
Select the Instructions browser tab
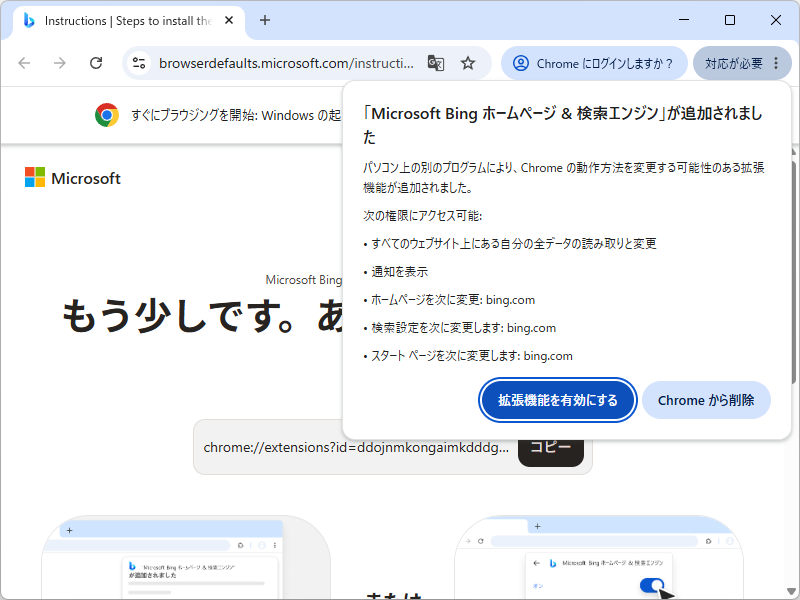coord(128,20)
